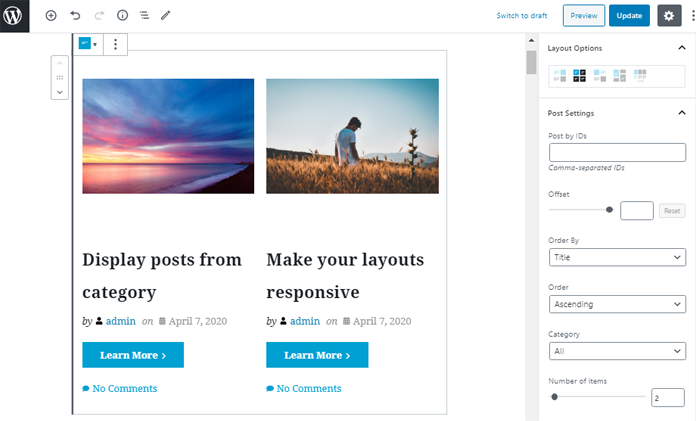
Task: Select third layout option with image left
Action: (x=600, y=75)
